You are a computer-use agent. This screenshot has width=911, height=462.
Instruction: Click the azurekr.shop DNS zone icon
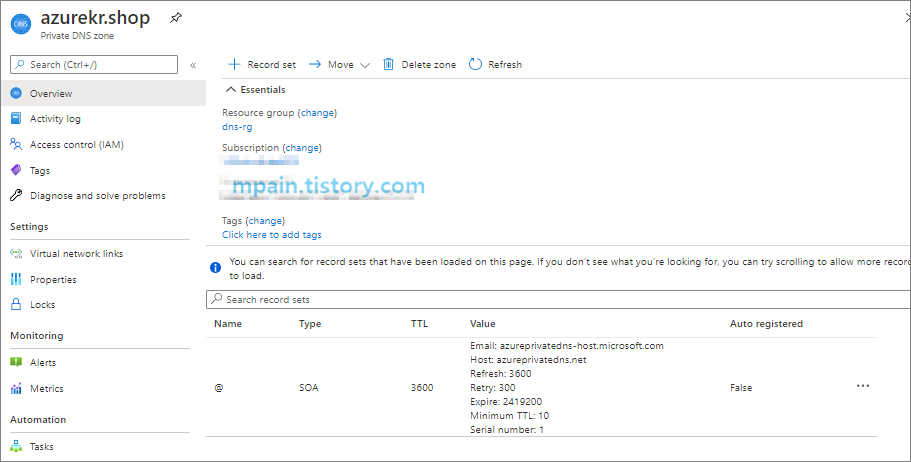21,24
